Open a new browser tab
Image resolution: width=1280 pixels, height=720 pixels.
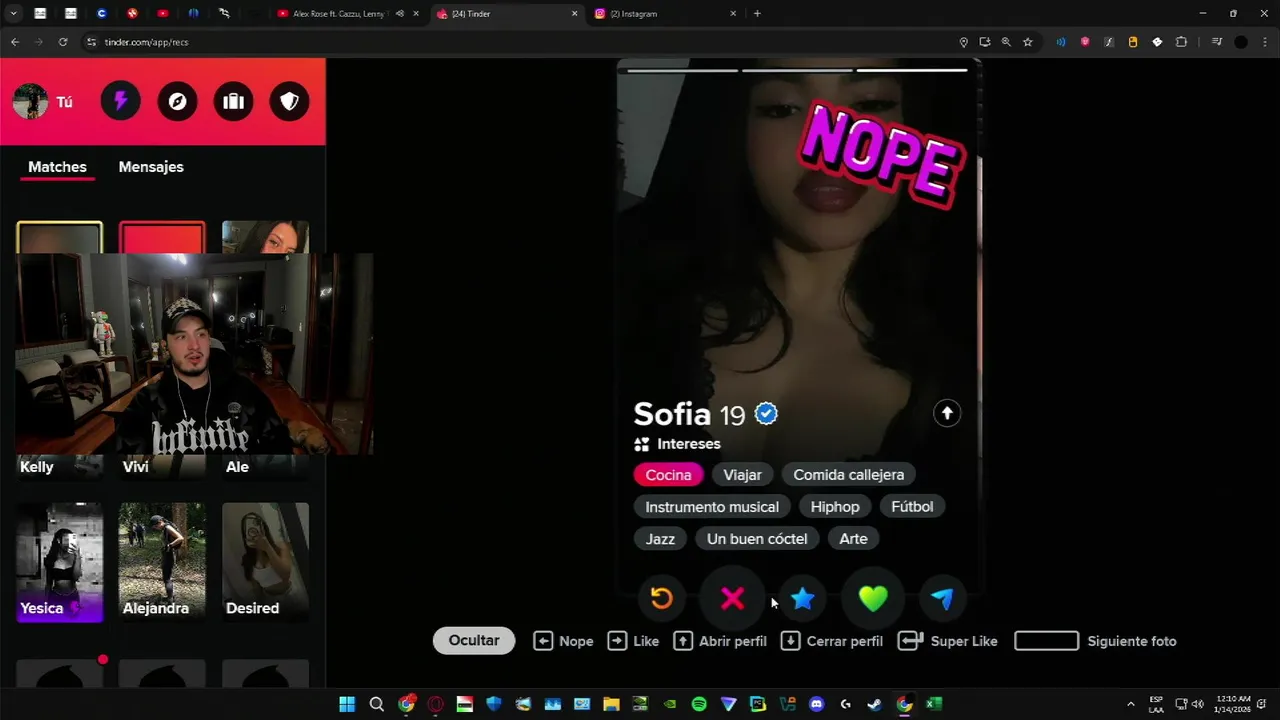757,14
